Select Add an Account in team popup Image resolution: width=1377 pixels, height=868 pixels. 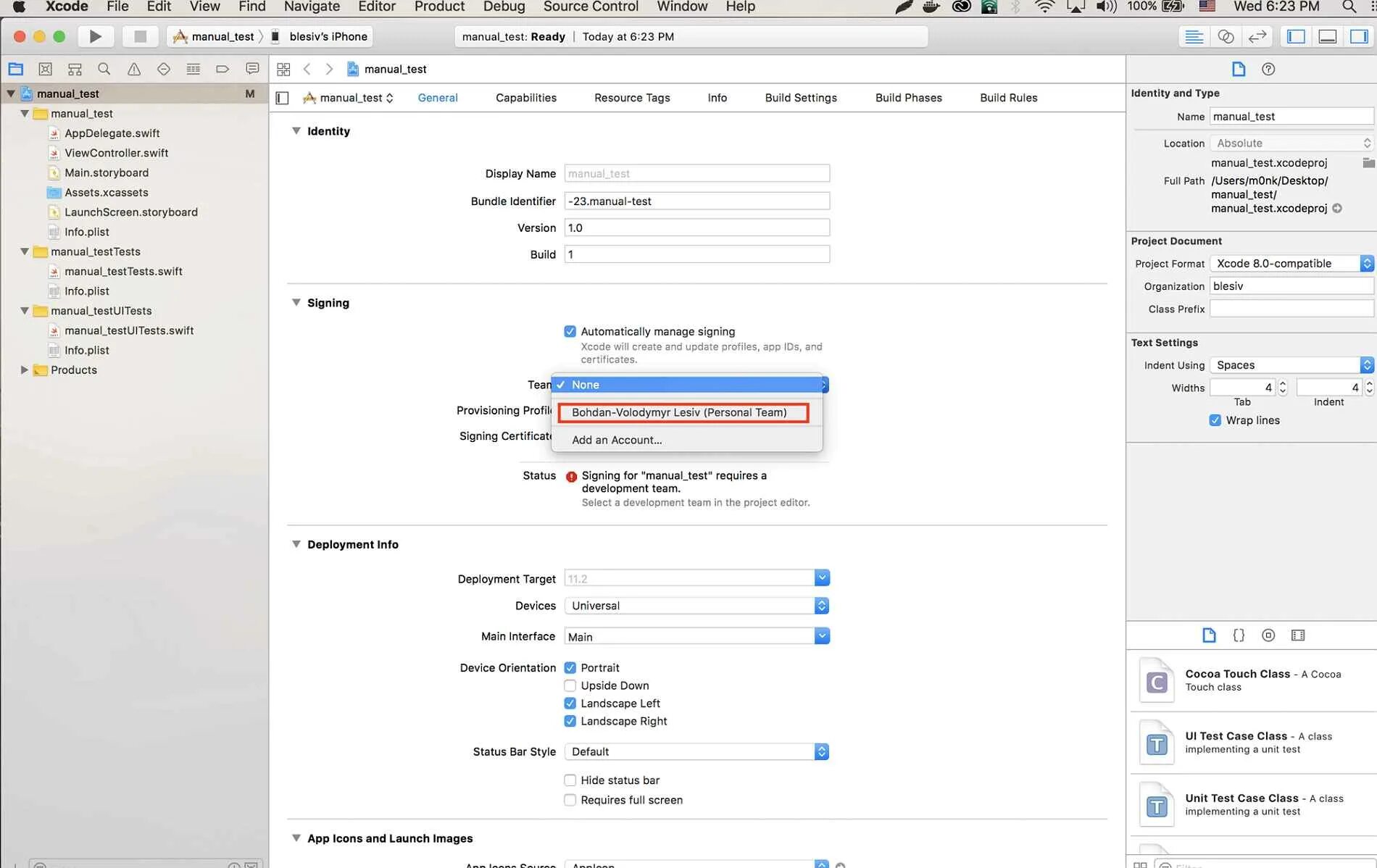(617, 440)
